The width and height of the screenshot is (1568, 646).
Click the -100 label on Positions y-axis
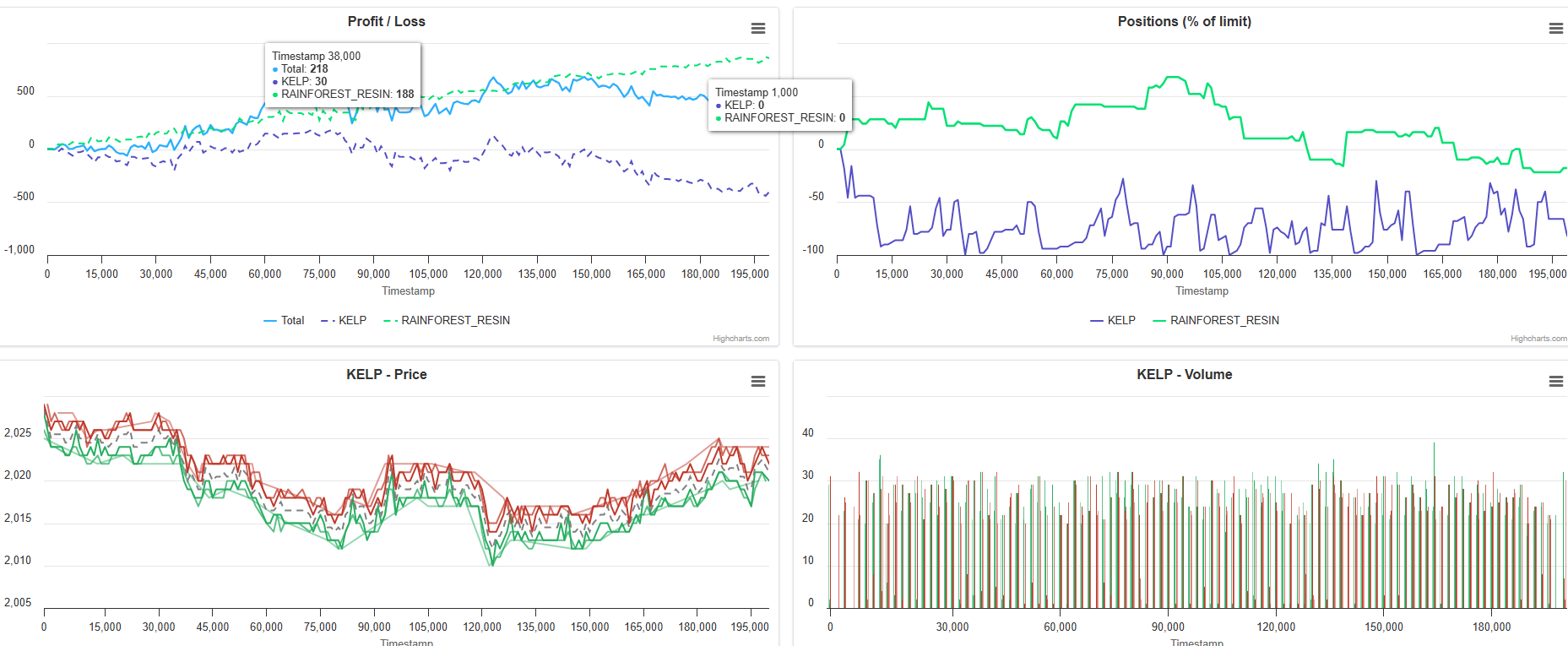coord(813,250)
